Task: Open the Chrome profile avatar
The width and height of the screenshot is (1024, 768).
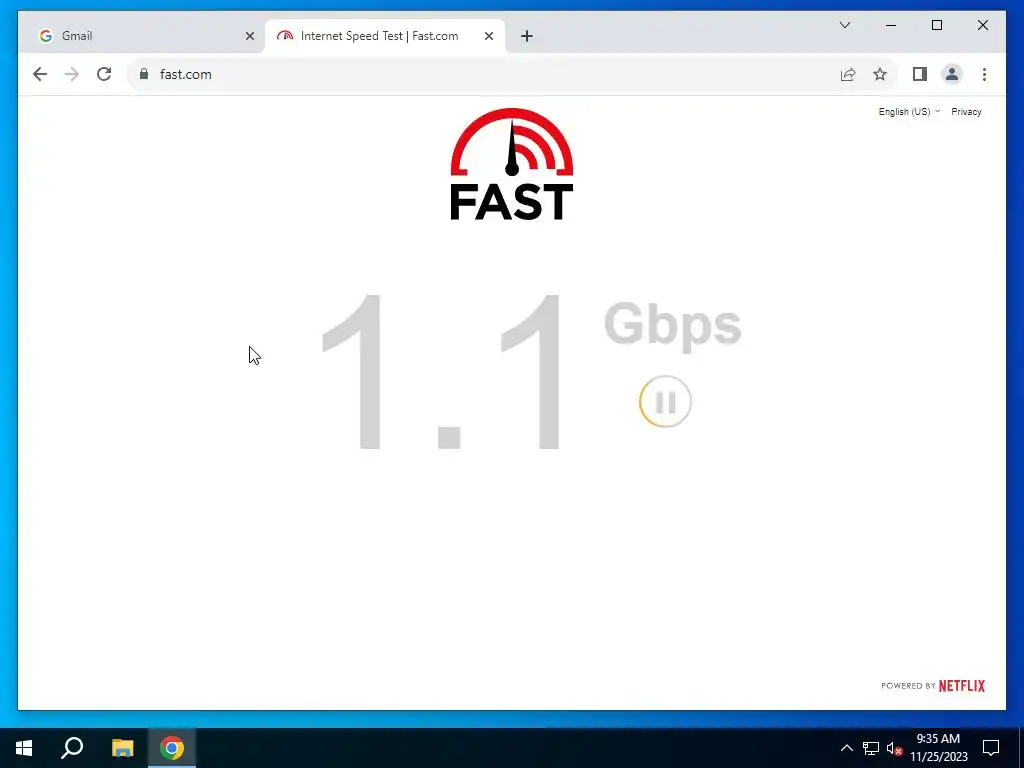Action: tap(952, 74)
